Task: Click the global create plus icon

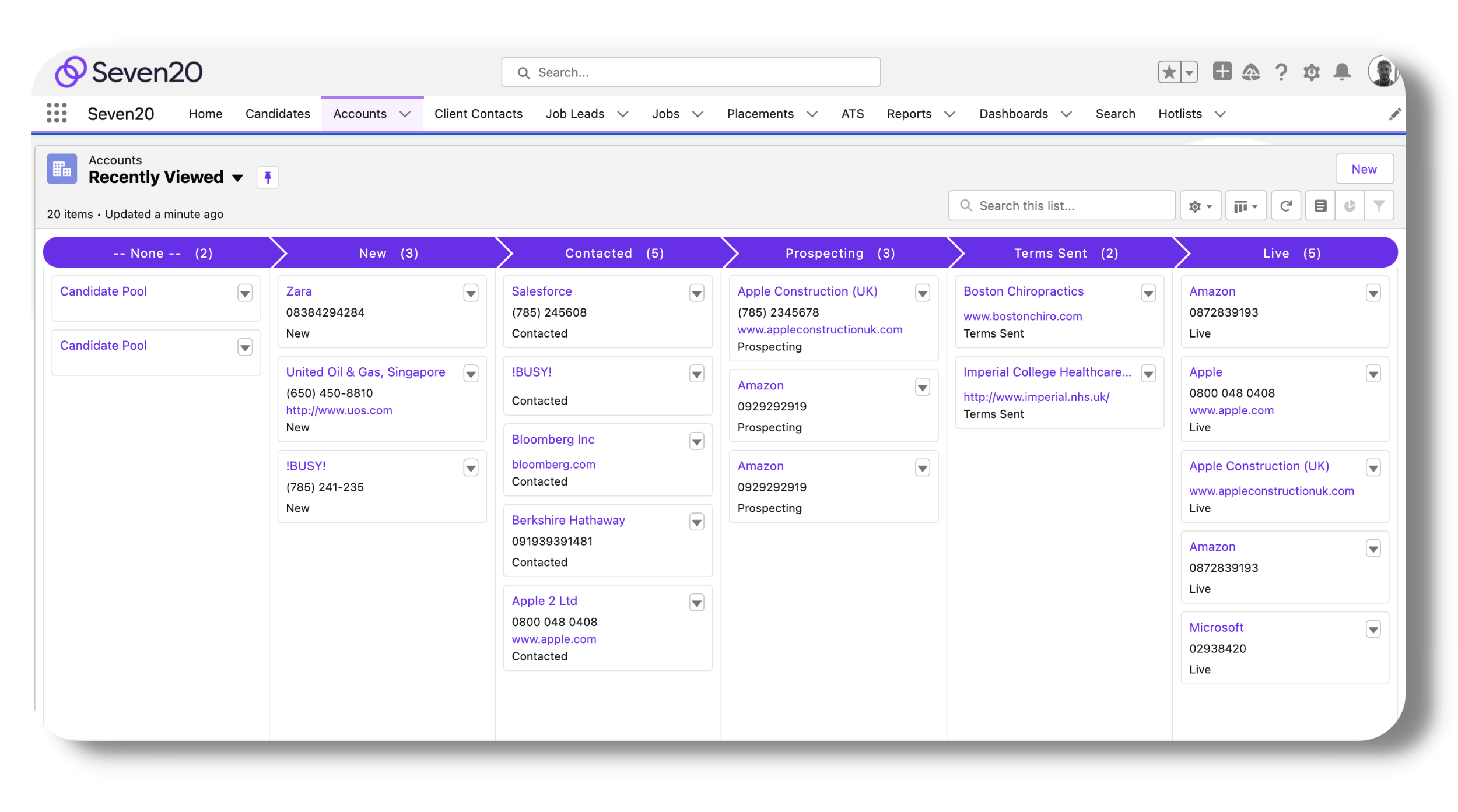Action: pos(1222,72)
